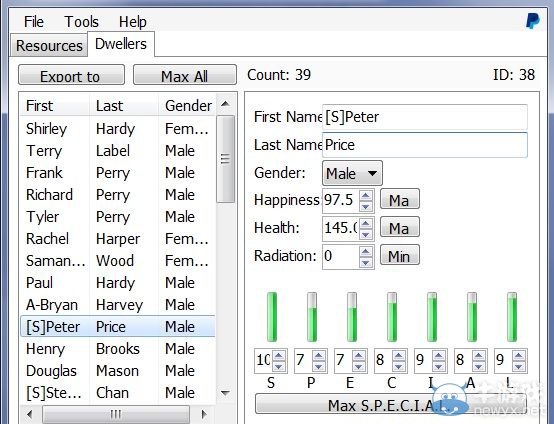Click the Strength green progress bar
This screenshot has height=424, width=554.
(272, 317)
